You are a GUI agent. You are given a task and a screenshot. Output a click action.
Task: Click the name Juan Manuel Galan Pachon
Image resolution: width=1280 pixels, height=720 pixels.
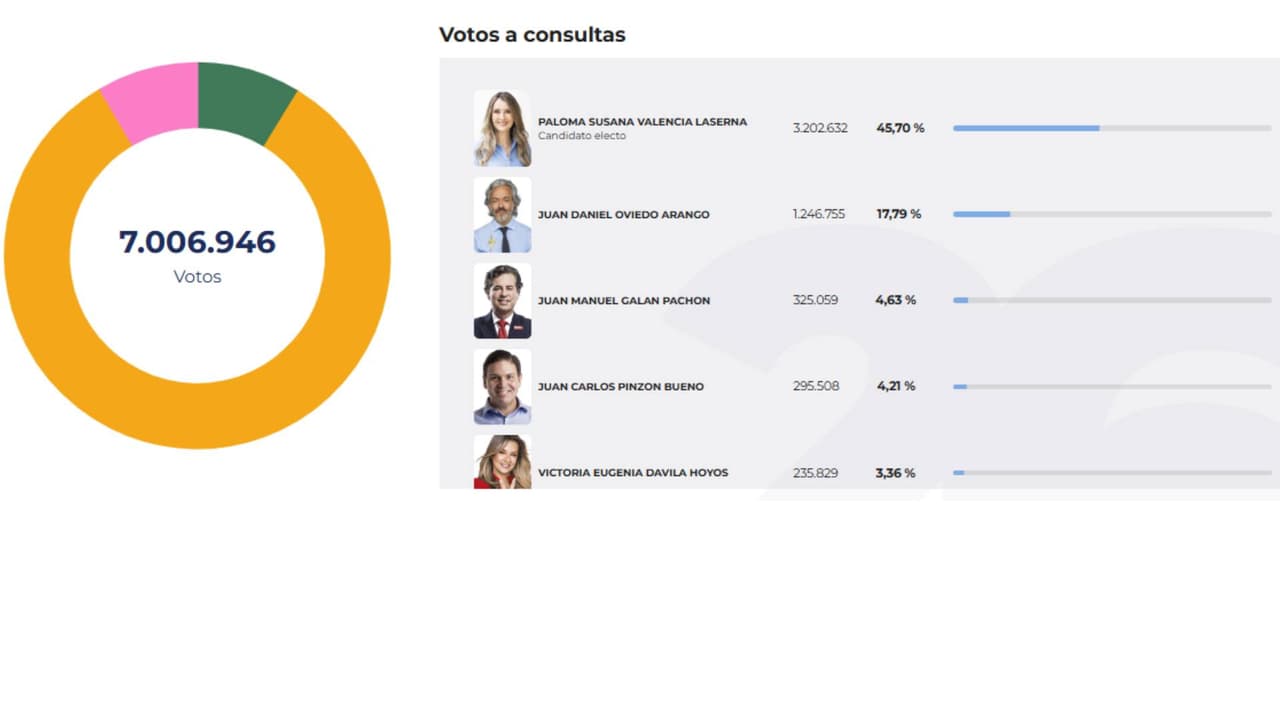pyautogui.click(x=623, y=300)
